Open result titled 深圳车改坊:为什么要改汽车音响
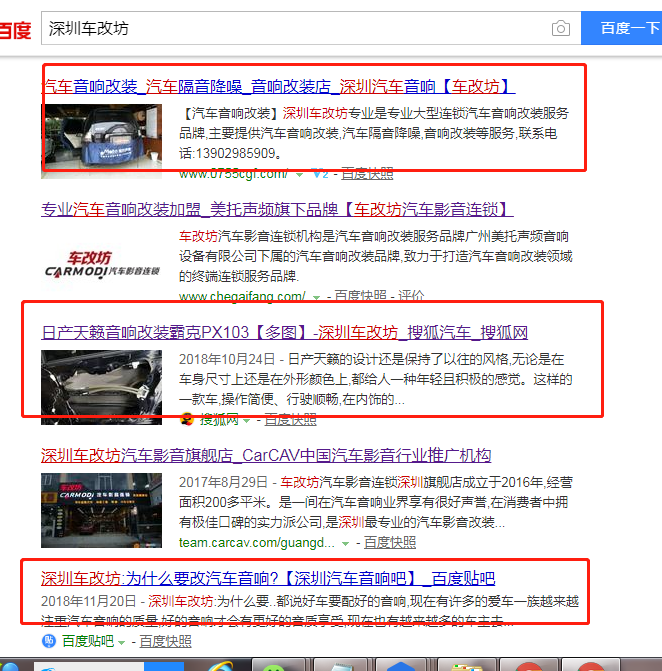This screenshot has width=662, height=671. point(268,579)
